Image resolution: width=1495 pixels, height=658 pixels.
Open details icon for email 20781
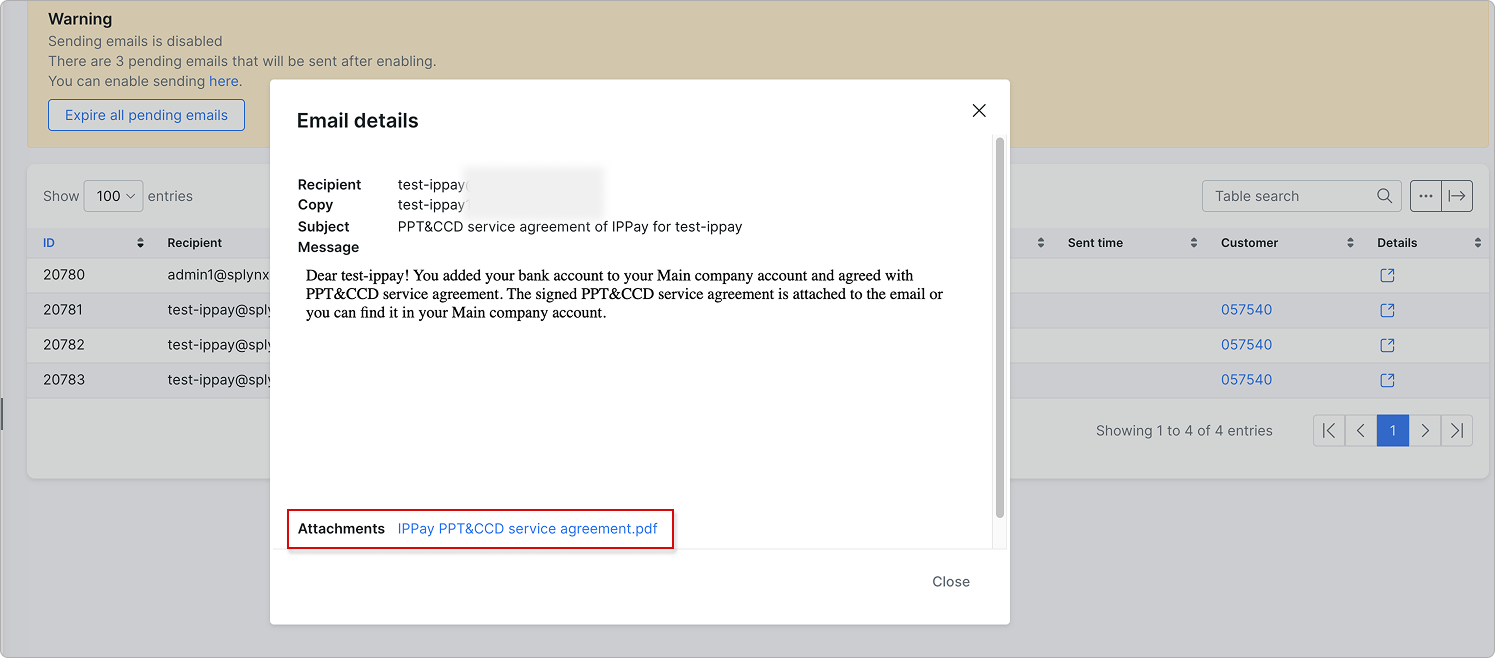(1387, 310)
